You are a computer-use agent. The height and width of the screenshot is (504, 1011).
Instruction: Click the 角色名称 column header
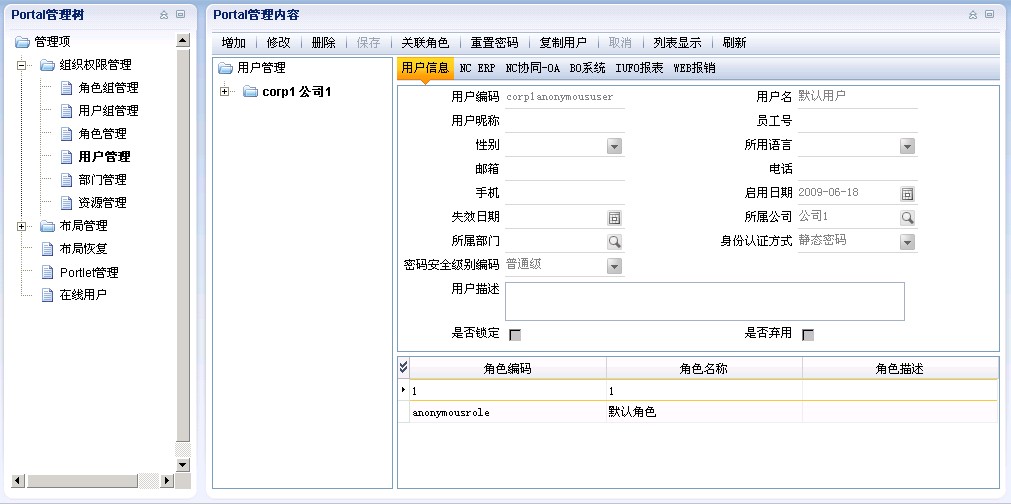pyautogui.click(x=704, y=369)
